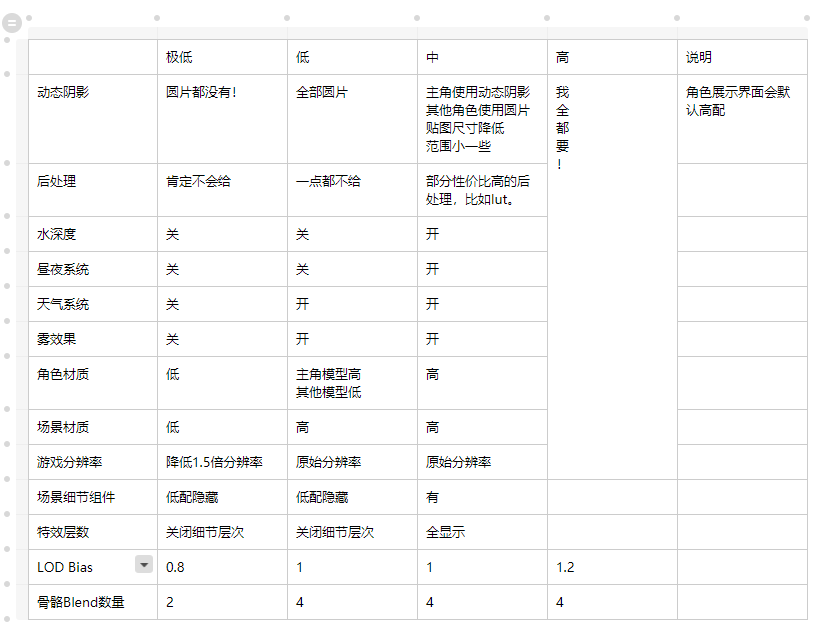Click the 场景材质 row label cell
This screenshot has height=631, width=832.
click(93, 427)
